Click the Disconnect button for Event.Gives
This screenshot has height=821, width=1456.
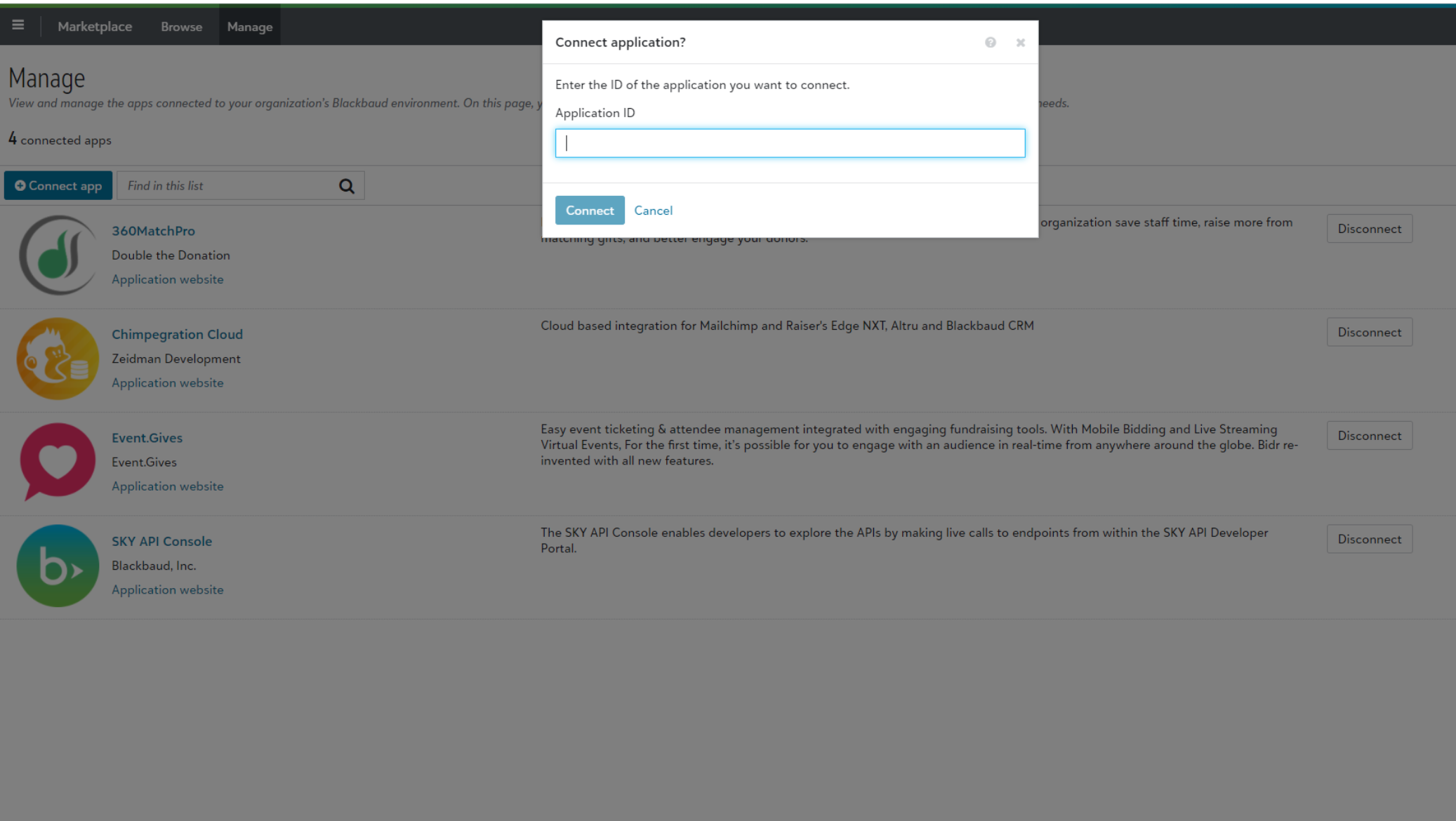tap(1369, 435)
